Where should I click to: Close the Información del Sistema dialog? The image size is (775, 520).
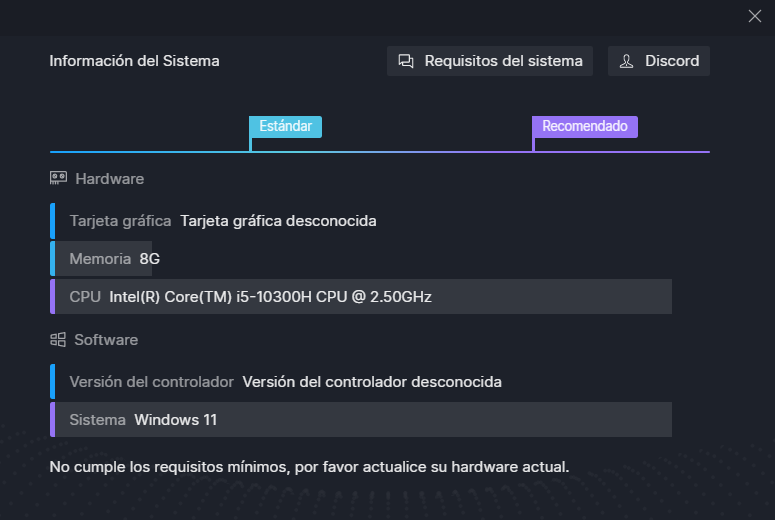click(754, 16)
